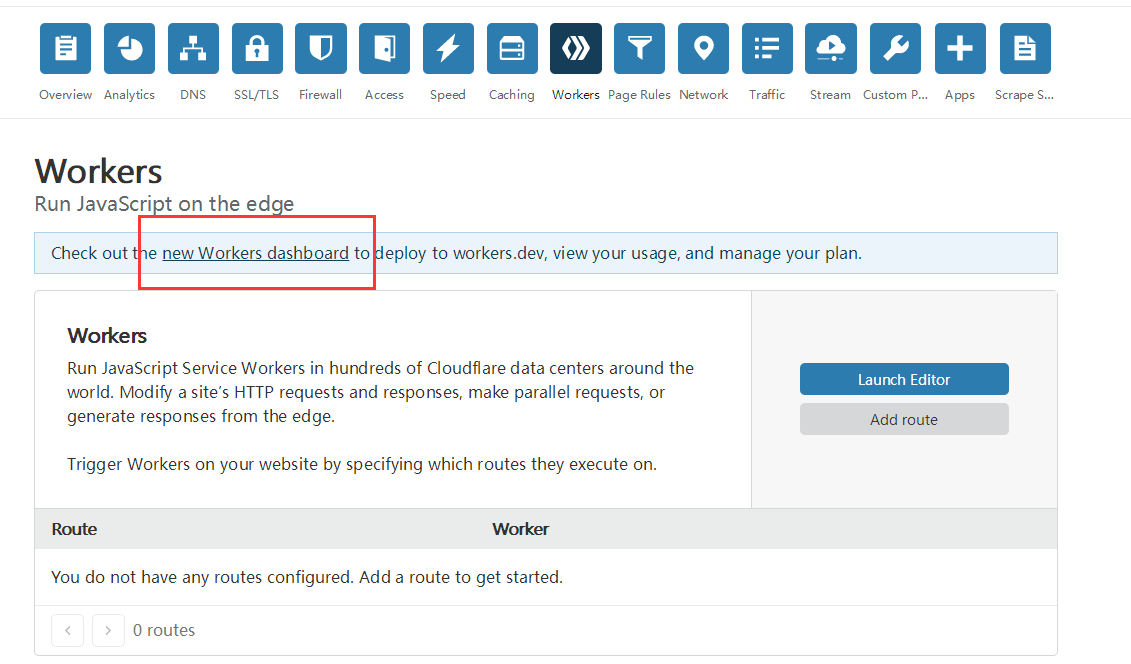Open the Page Rules funnel icon
The height and width of the screenshot is (664, 1131).
pos(639,49)
